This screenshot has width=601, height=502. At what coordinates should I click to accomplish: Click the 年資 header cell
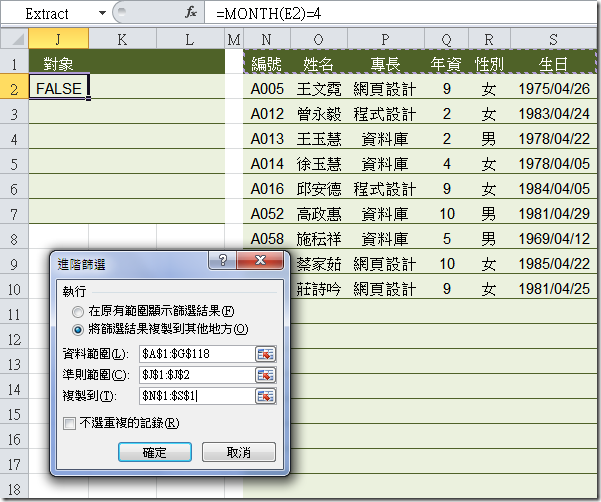point(447,63)
